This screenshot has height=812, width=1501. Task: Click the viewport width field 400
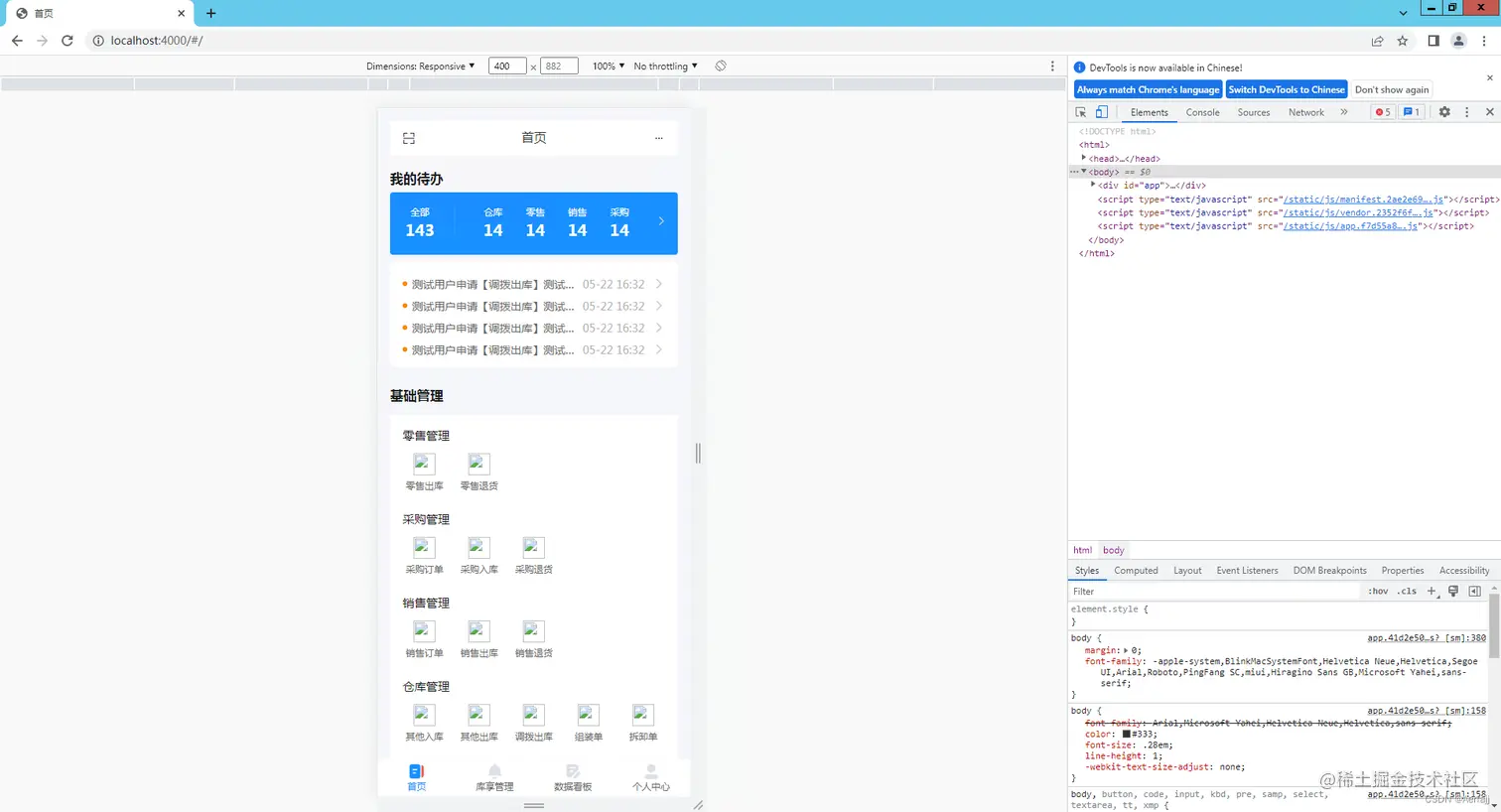click(x=507, y=66)
